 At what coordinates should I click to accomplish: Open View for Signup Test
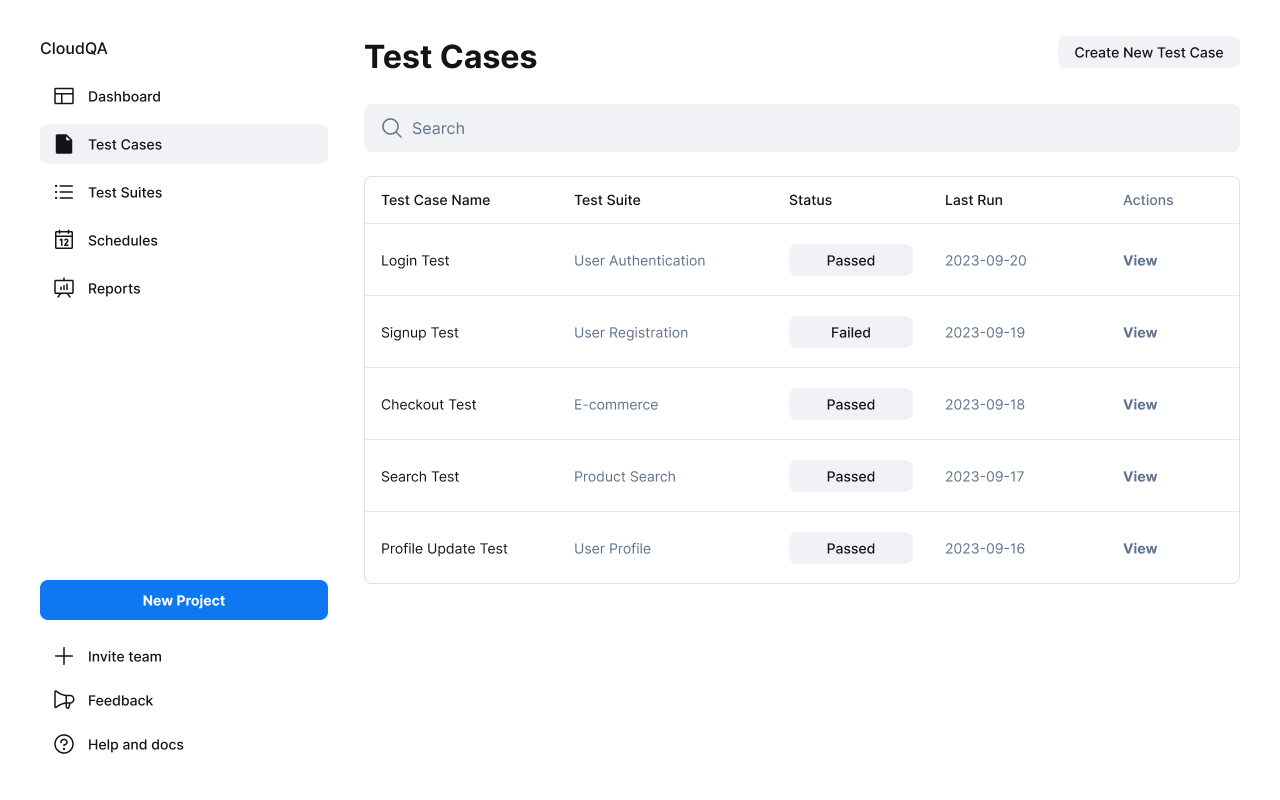click(x=1140, y=332)
